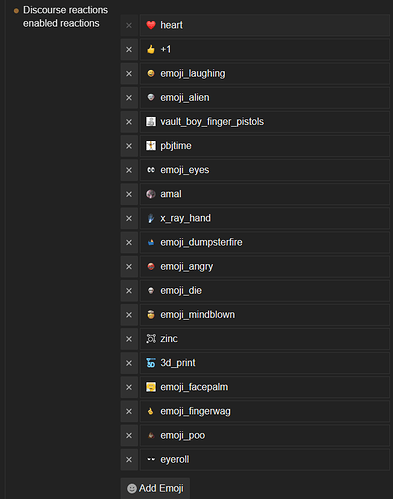The image size is (393, 499).
Task: Remove the +1 thumbs up reaction
Action: pos(129,50)
